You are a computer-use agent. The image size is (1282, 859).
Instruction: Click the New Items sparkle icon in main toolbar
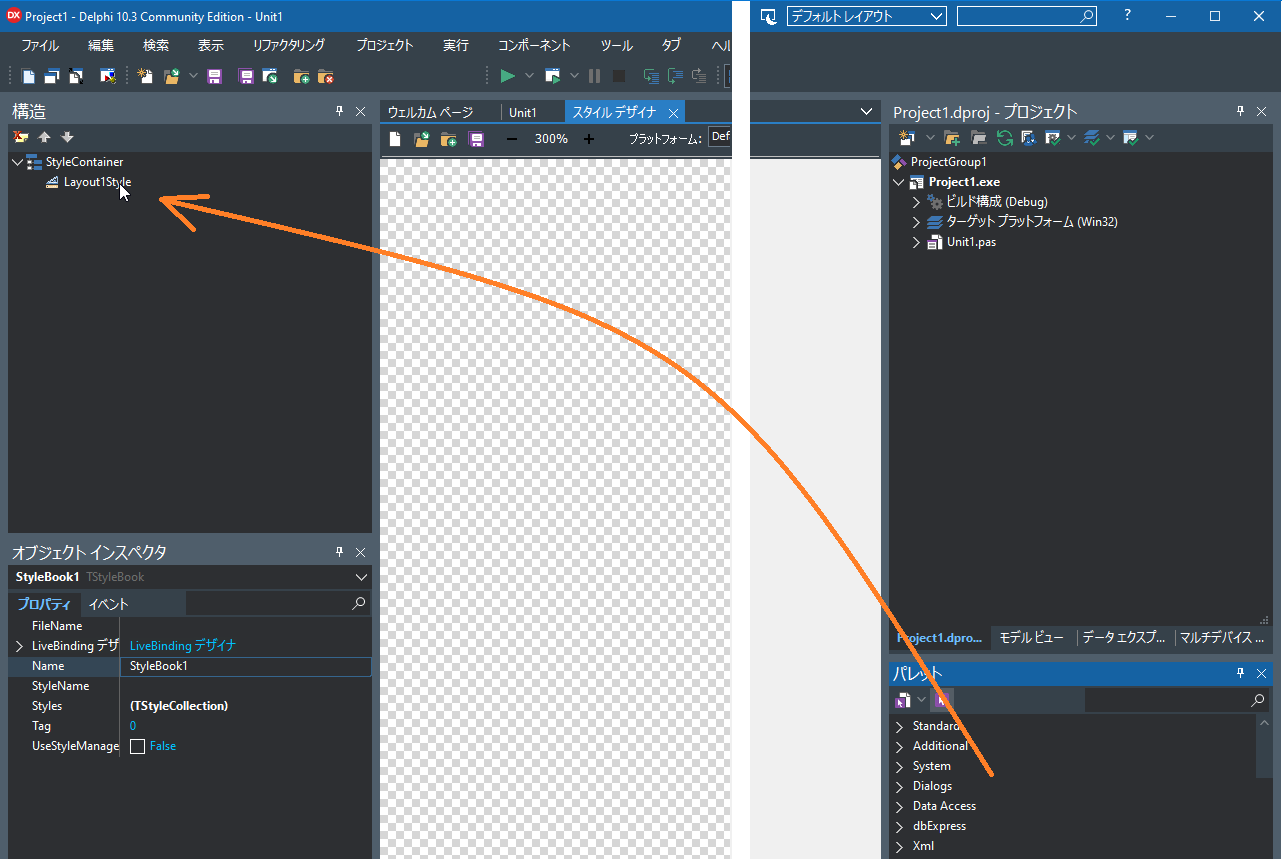[x=145, y=76]
